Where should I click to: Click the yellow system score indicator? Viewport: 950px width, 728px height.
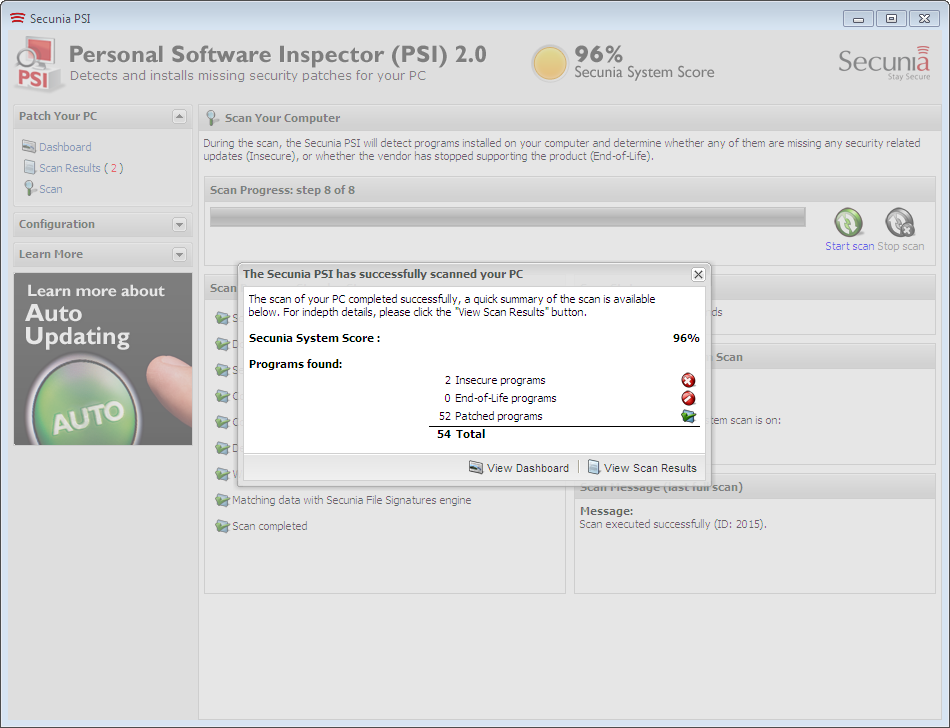pos(550,63)
